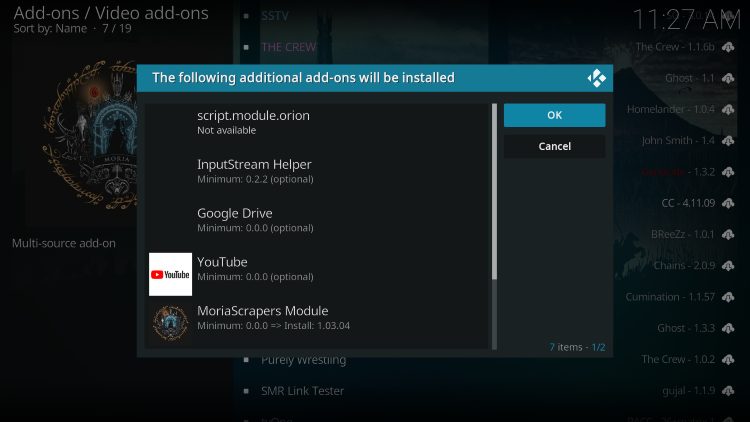The width and height of the screenshot is (750, 422).
Task: Click the cloud icon beside The Crew - 1.0.2
Action: click(x=728, y=359)
